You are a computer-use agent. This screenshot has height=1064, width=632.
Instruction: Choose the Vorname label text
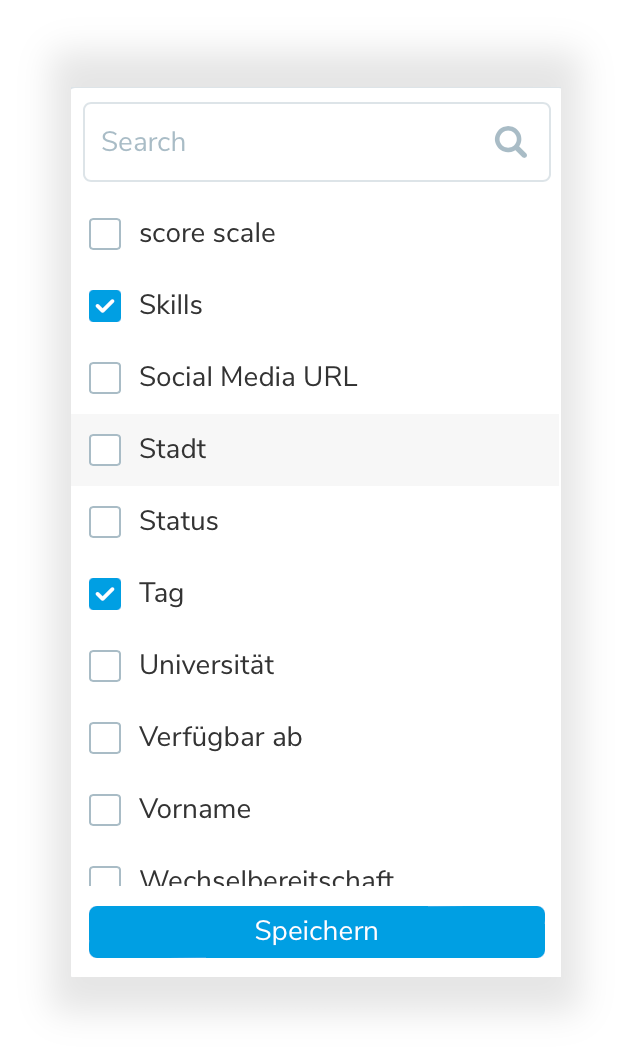pyautogui.click(x=195, y=809)
